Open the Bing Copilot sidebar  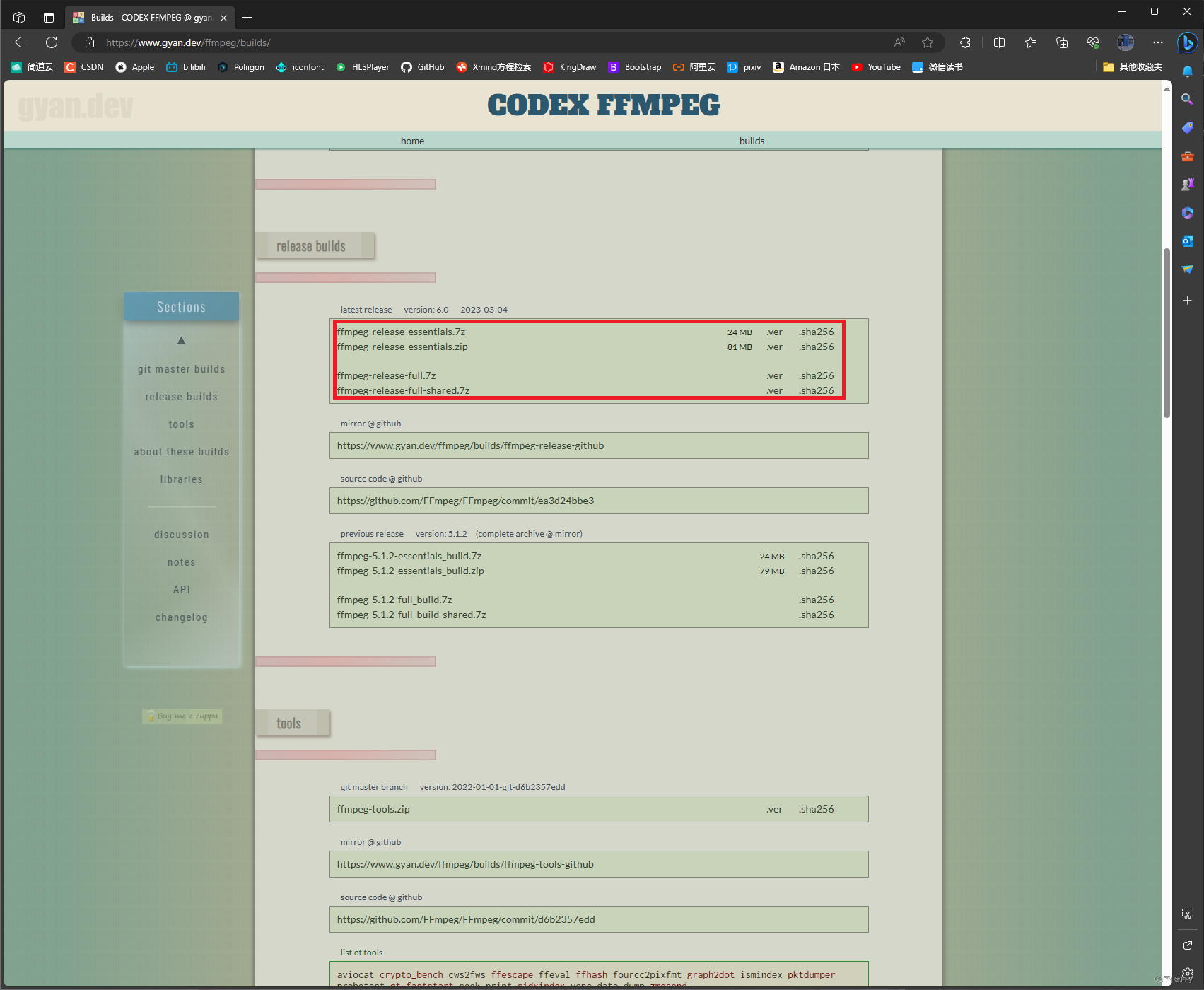1187,42
